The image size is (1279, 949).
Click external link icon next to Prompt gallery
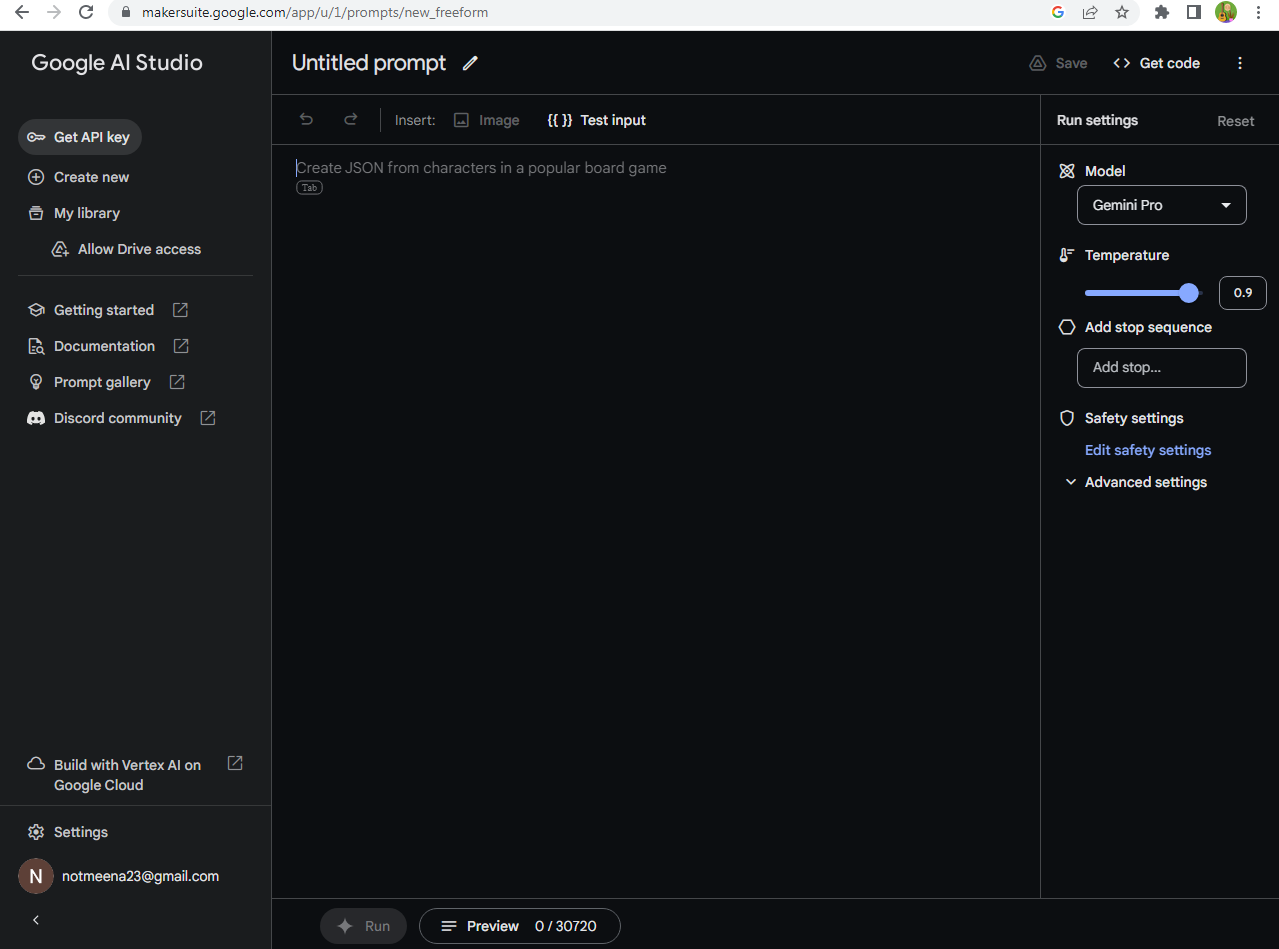177,382
